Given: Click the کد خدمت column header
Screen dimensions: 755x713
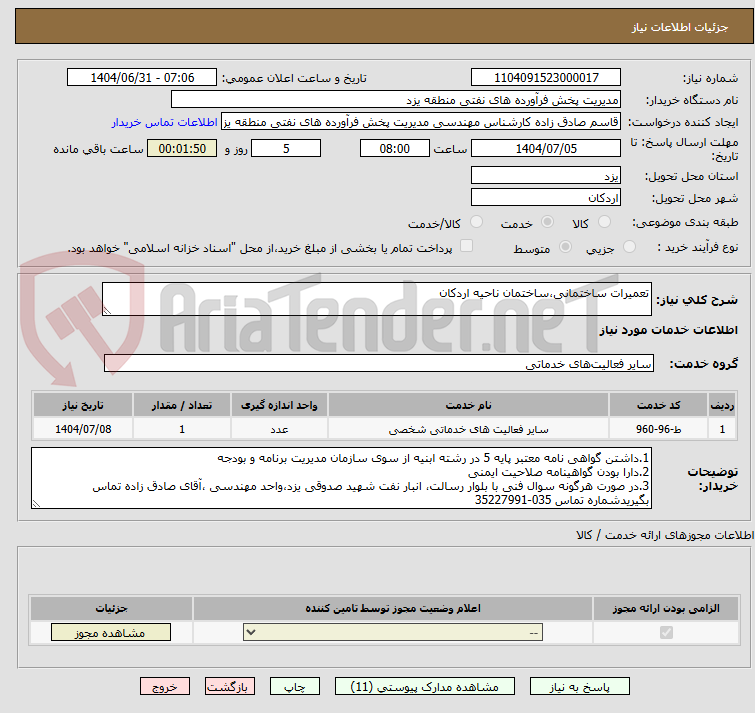Looking at the screenshot, I should point(658,405).
